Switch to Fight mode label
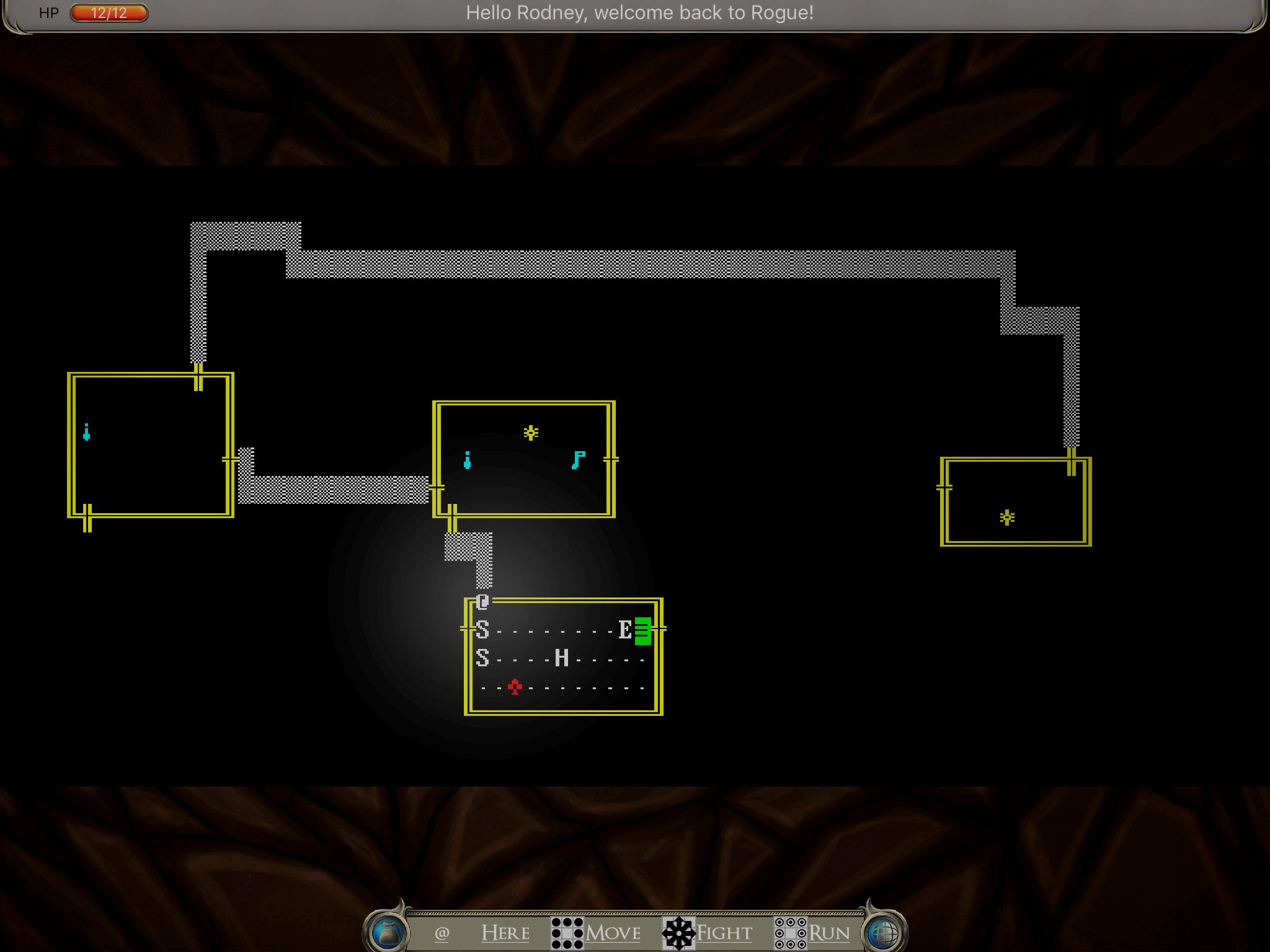This screenshot has width=1270, height=952. [x=725, y=933]
